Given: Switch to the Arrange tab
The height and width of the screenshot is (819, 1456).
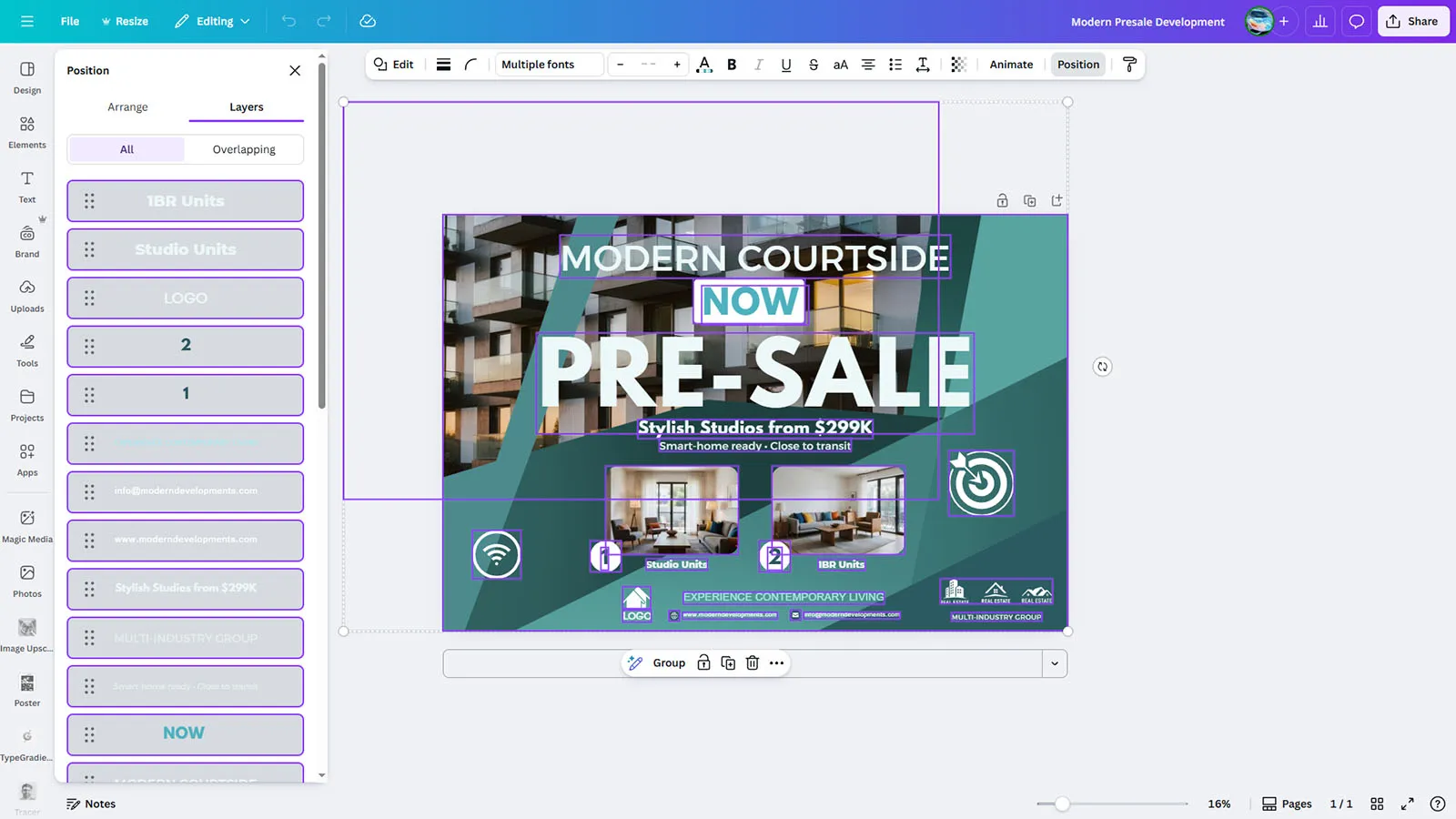Looking at the screenshot, I should click(x=127, y=106).
